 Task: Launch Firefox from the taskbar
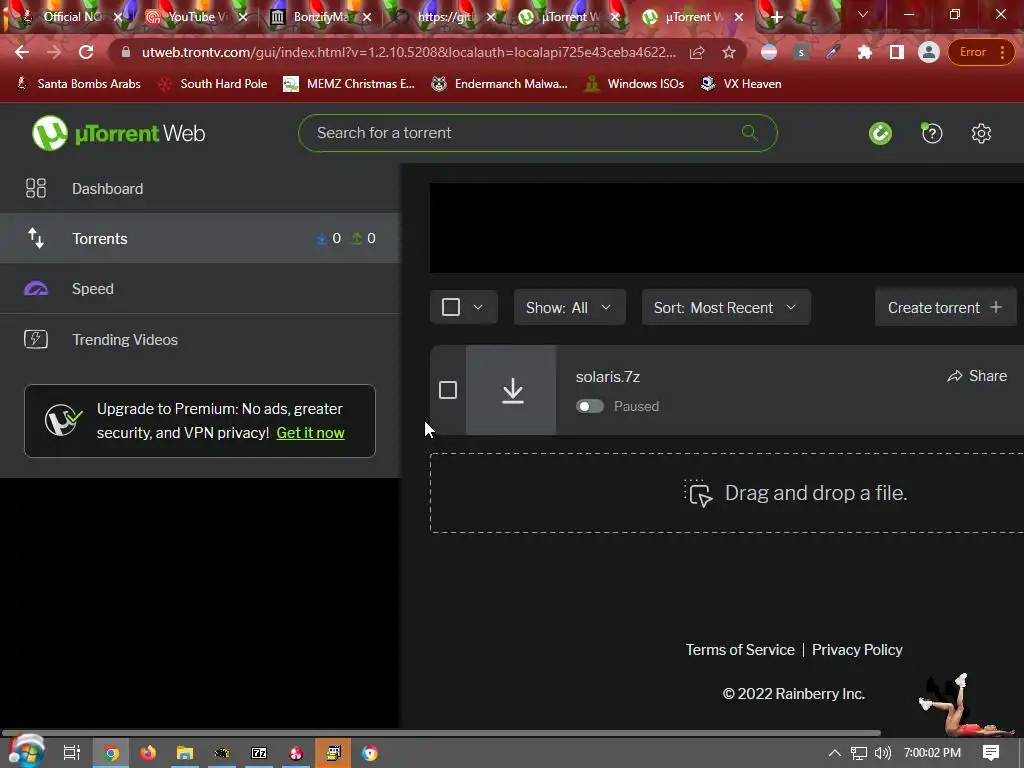tap(148, 753)
